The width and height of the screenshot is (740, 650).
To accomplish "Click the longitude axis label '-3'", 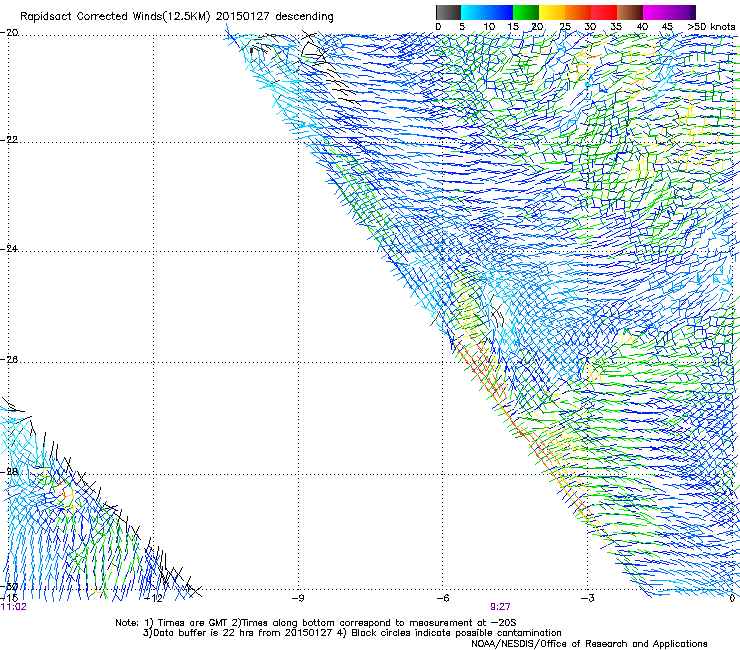I will click(x=588, y=598).
